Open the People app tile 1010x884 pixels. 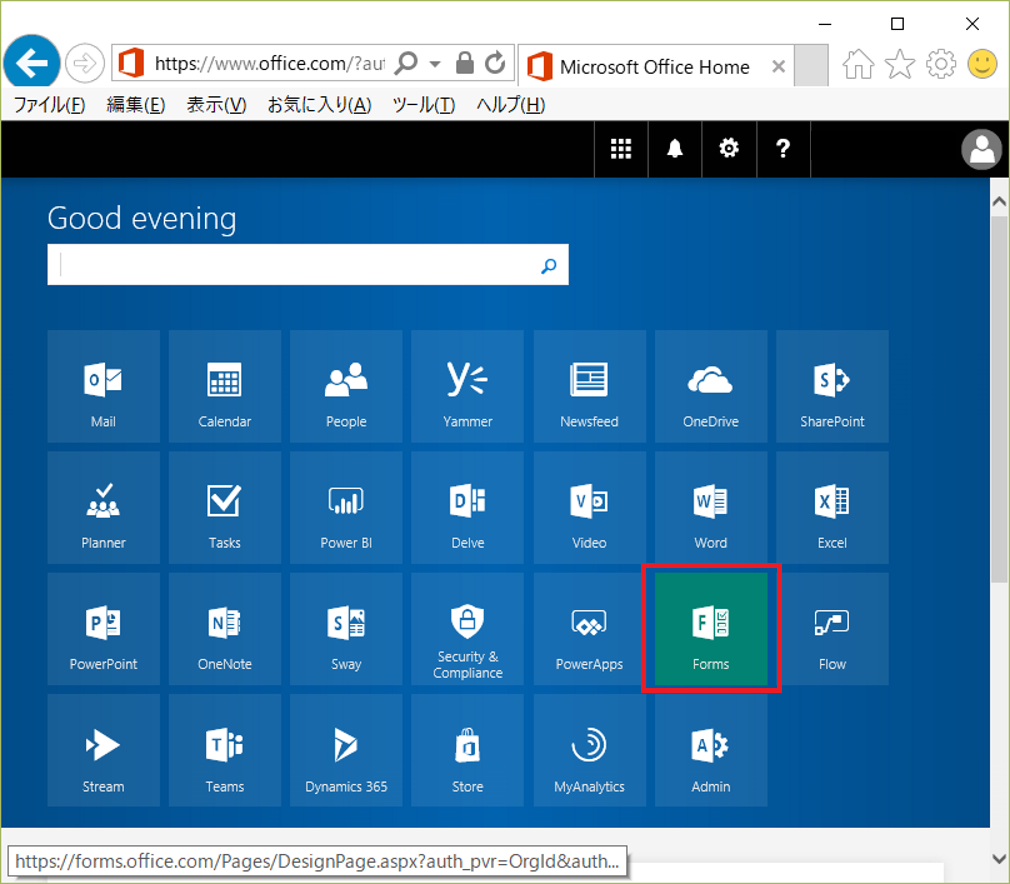346,386
